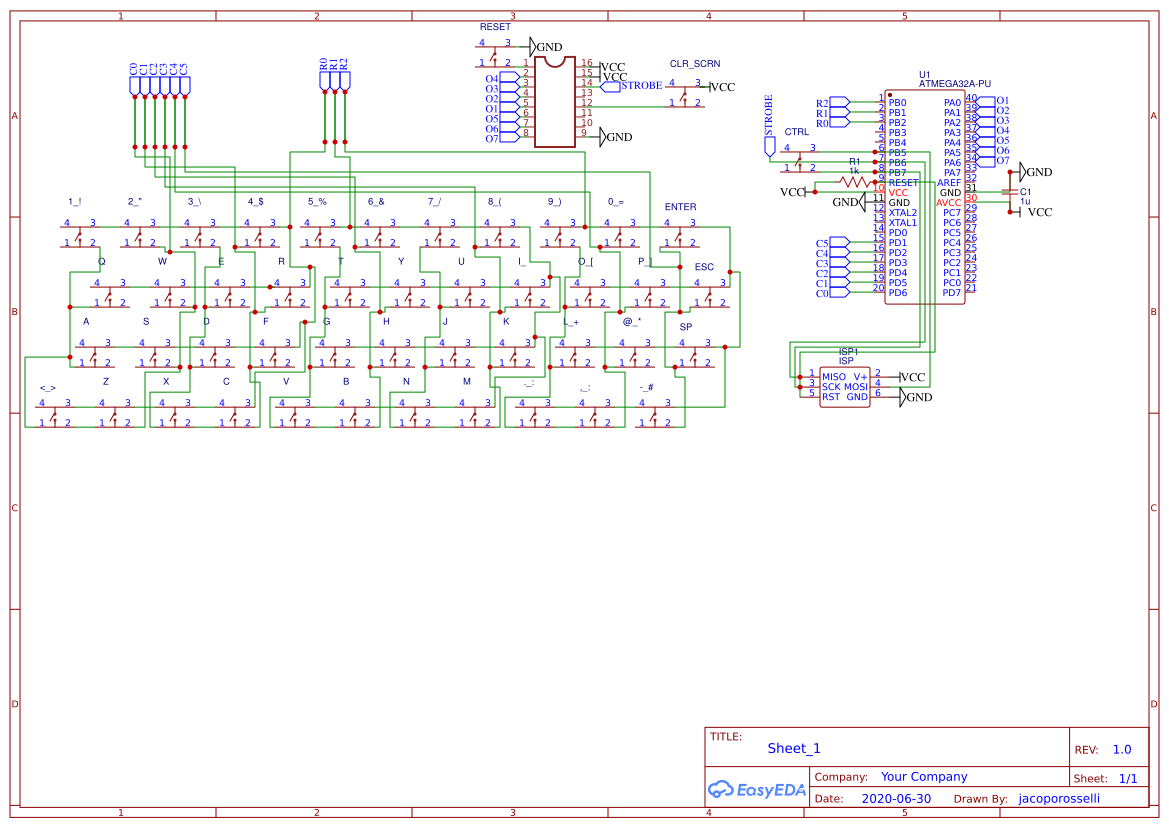Select the jacoporosselli Drawn By text
The image size is (1169, 828).
[x=1059, y=798]
